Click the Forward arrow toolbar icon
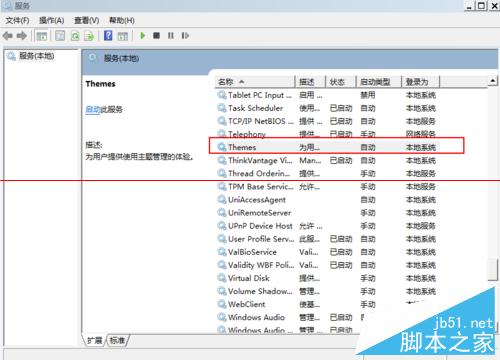The image size is (500, 360). click(22, 36)
